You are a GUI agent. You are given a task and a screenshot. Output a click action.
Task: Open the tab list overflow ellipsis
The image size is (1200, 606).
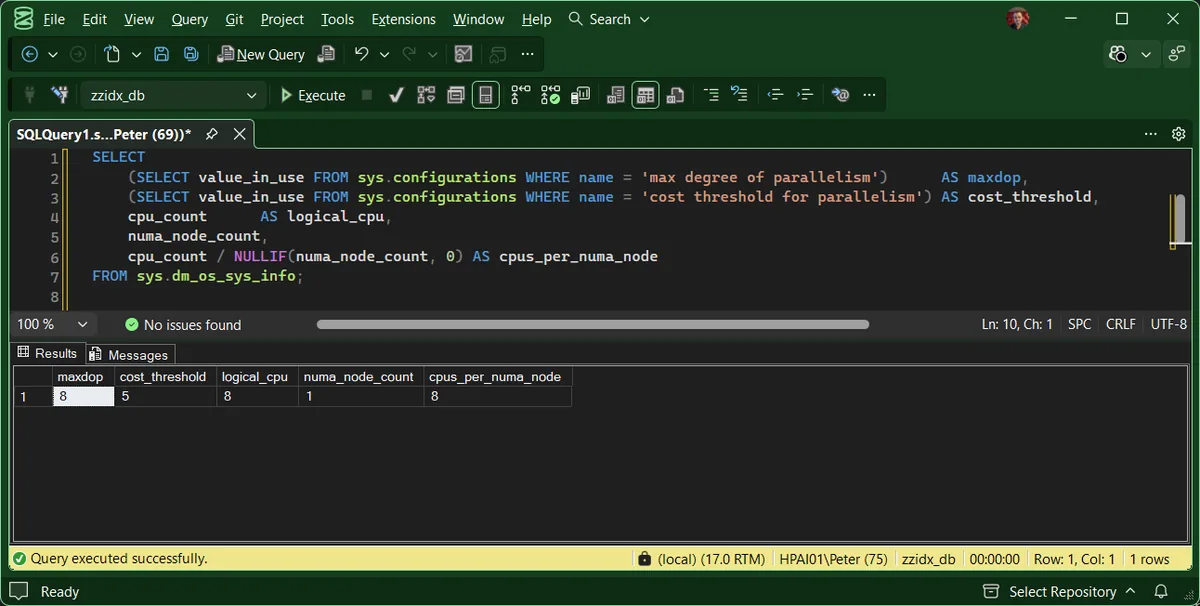(x=1150, y=134)
